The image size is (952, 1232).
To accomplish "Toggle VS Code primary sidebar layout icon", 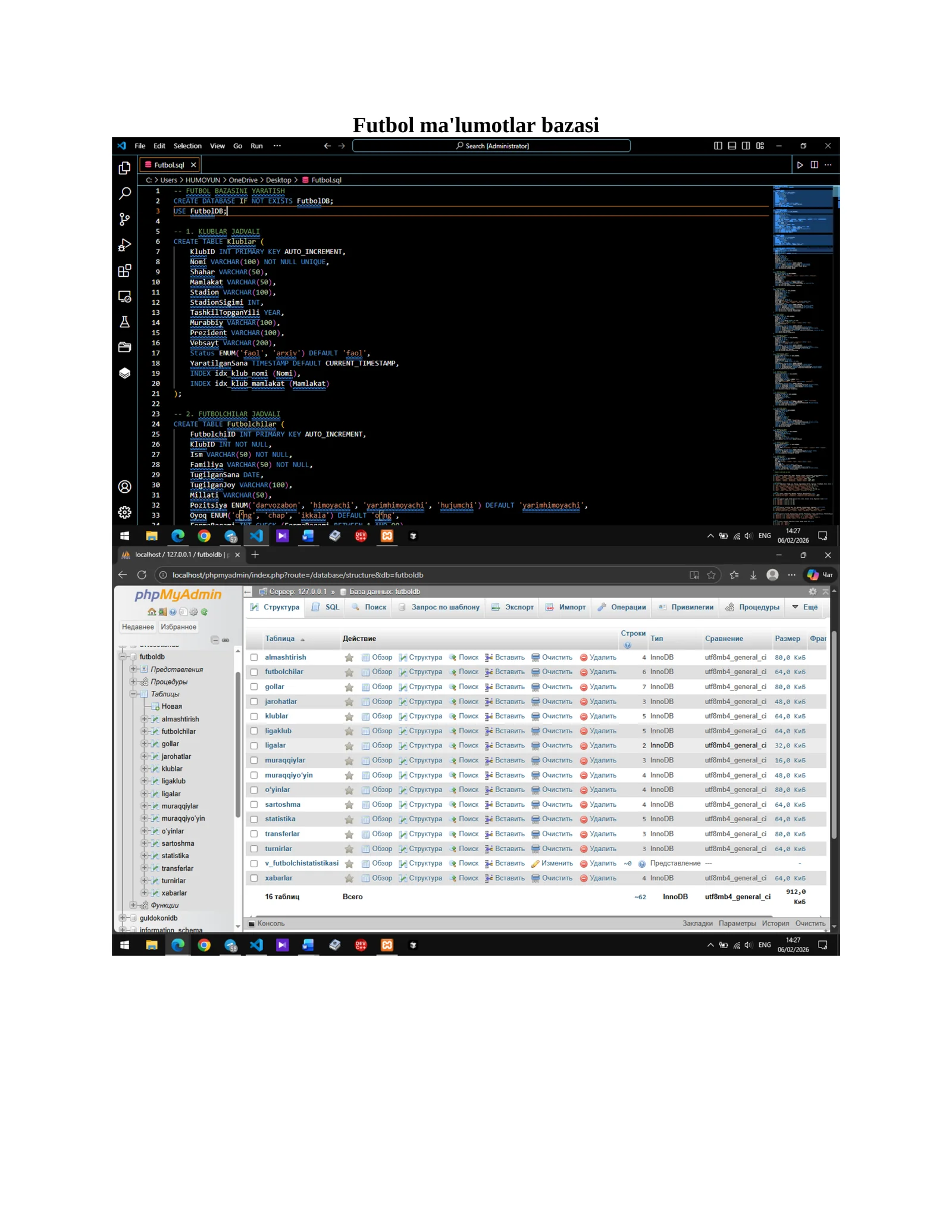I will click(718, 146).
